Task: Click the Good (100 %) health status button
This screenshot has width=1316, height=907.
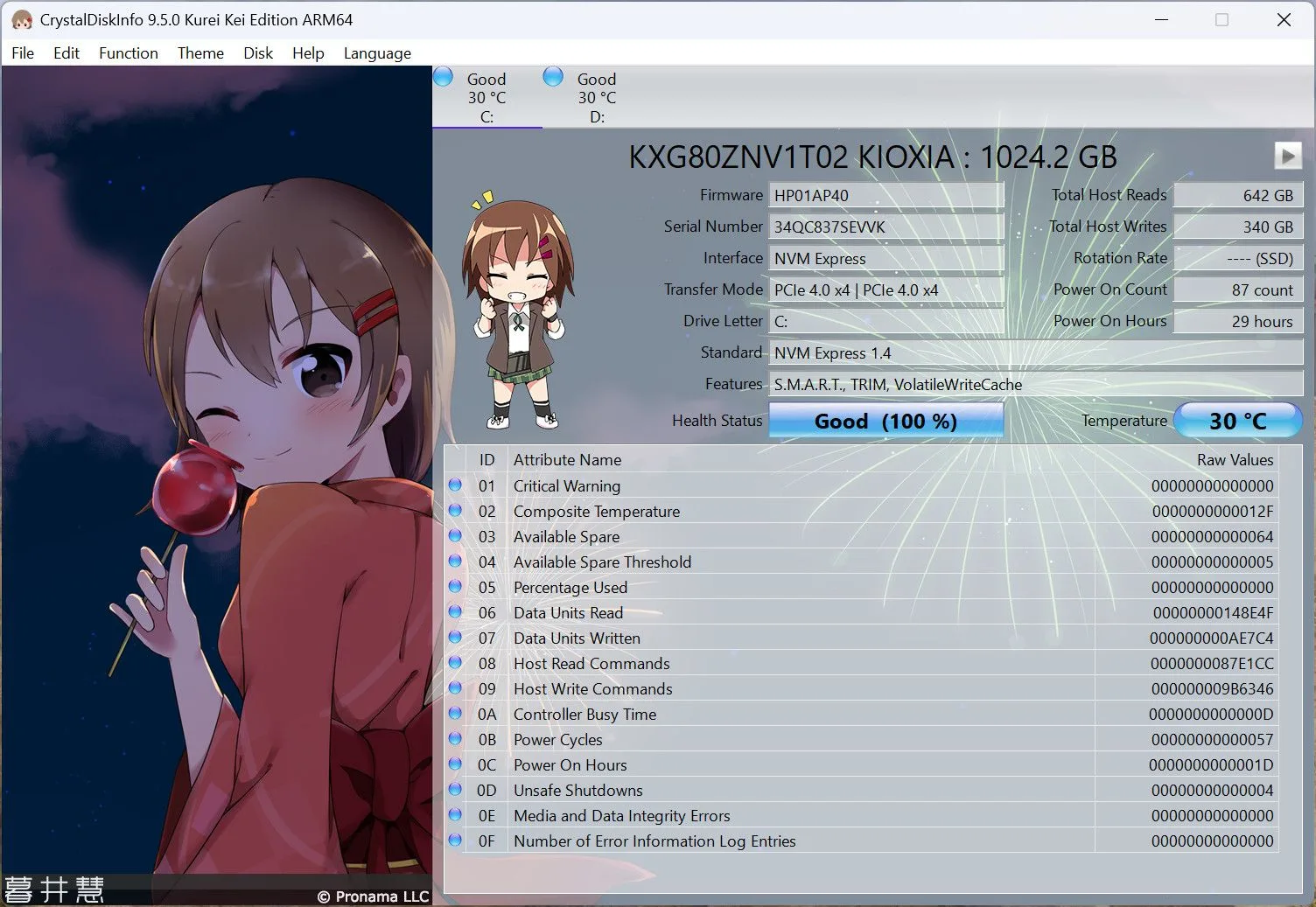Action: pyautogui.click(x=885, y=421)
